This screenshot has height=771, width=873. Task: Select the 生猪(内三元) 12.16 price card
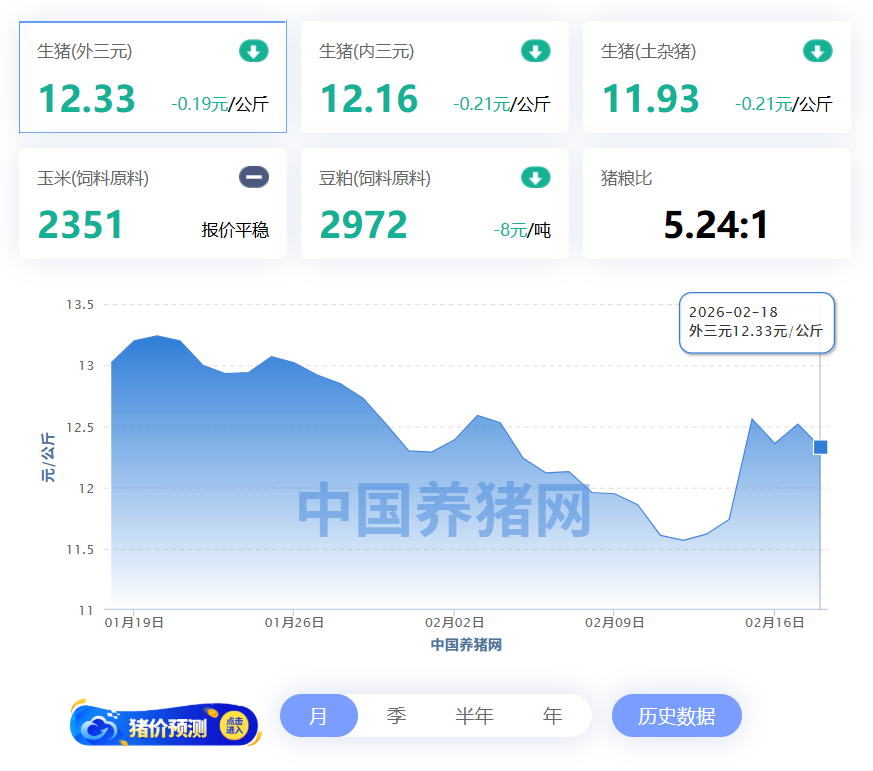[434, 77]
